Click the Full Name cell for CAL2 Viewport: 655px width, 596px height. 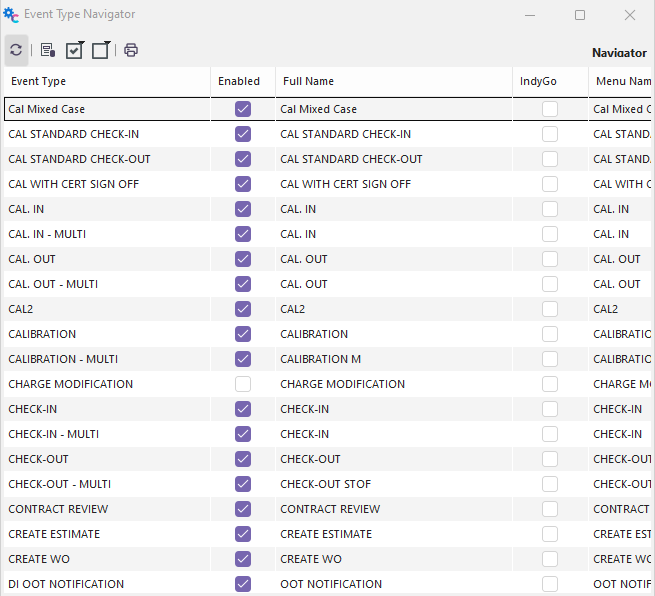pos(293,309)
